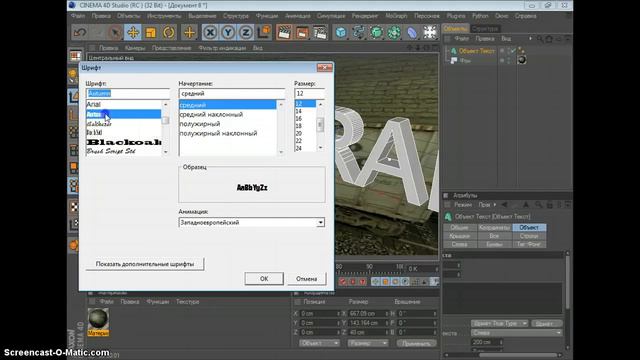Open the spline tools icon
This screenshot has width=640, height=360.
pyautogui.click(x=358, y=32)
